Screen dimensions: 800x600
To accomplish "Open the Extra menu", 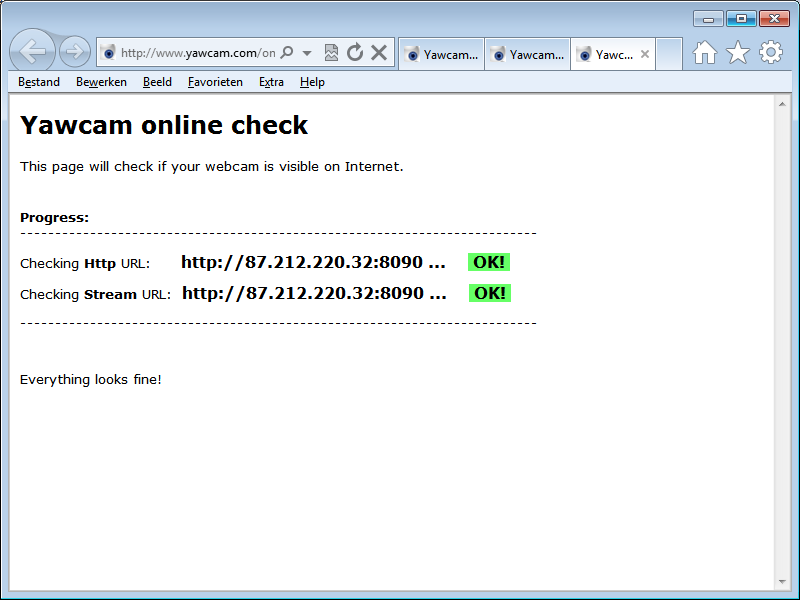I will pyautogui.click(x=271, y=82).
